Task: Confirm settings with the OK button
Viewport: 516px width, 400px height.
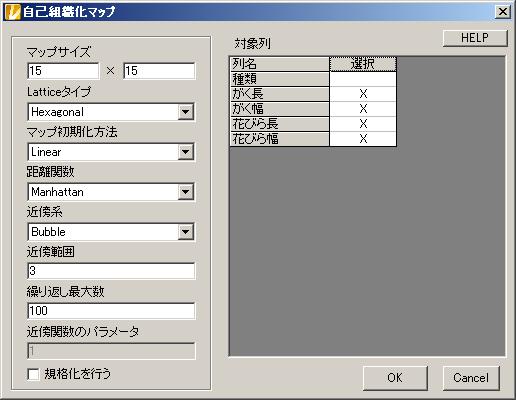Action: click(x=395, y=378)
